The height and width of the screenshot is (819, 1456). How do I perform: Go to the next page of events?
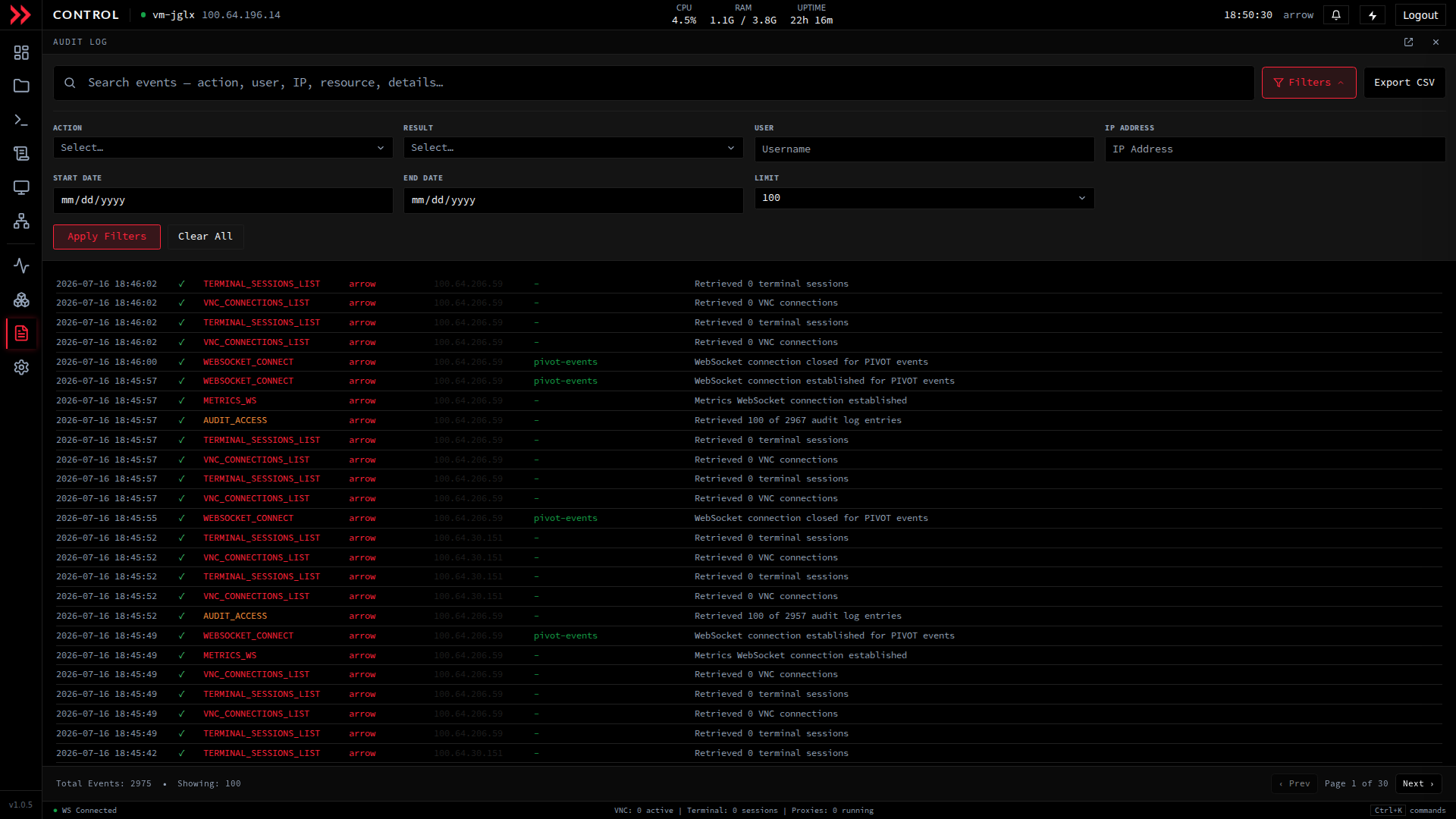point(1418,783)
